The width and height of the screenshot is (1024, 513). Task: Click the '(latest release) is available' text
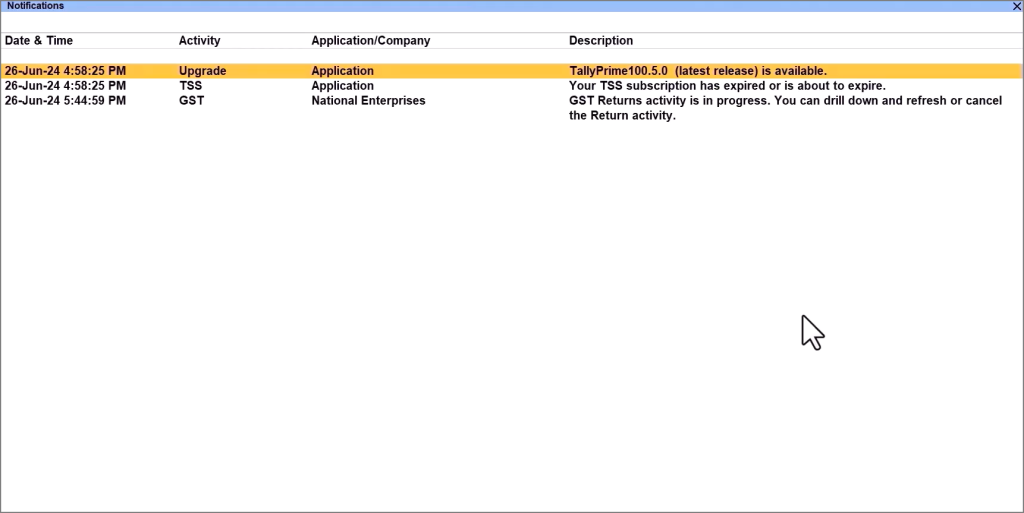click(x=751, y=71)
